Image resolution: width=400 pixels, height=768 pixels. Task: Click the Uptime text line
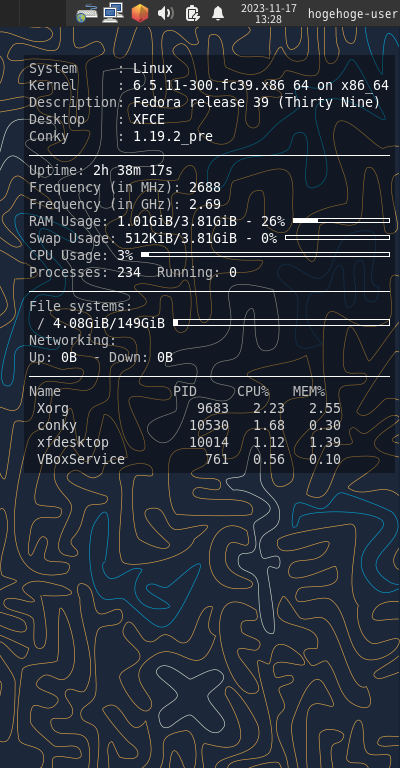101,170
